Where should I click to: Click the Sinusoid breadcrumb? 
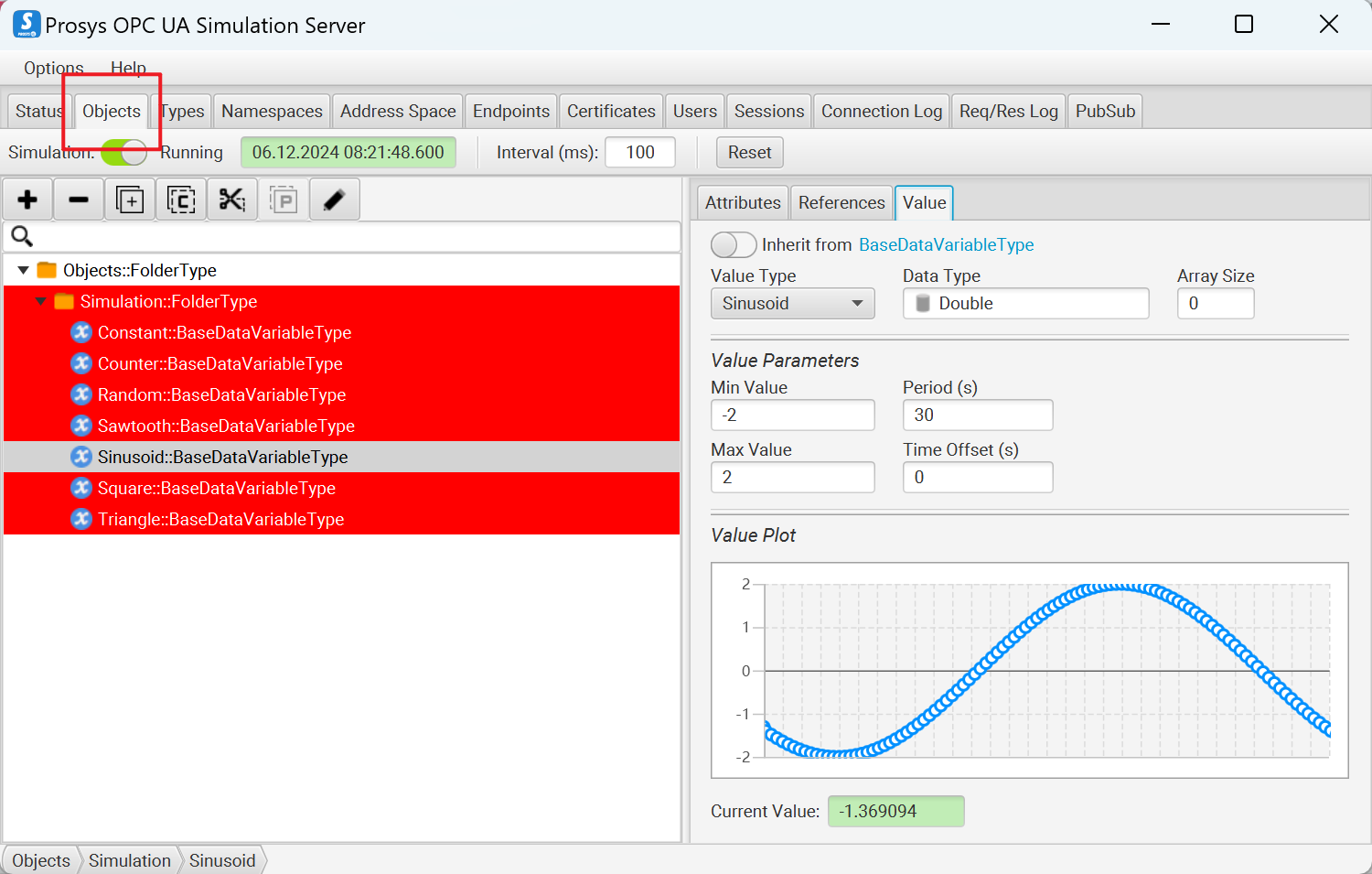(222, 860)
